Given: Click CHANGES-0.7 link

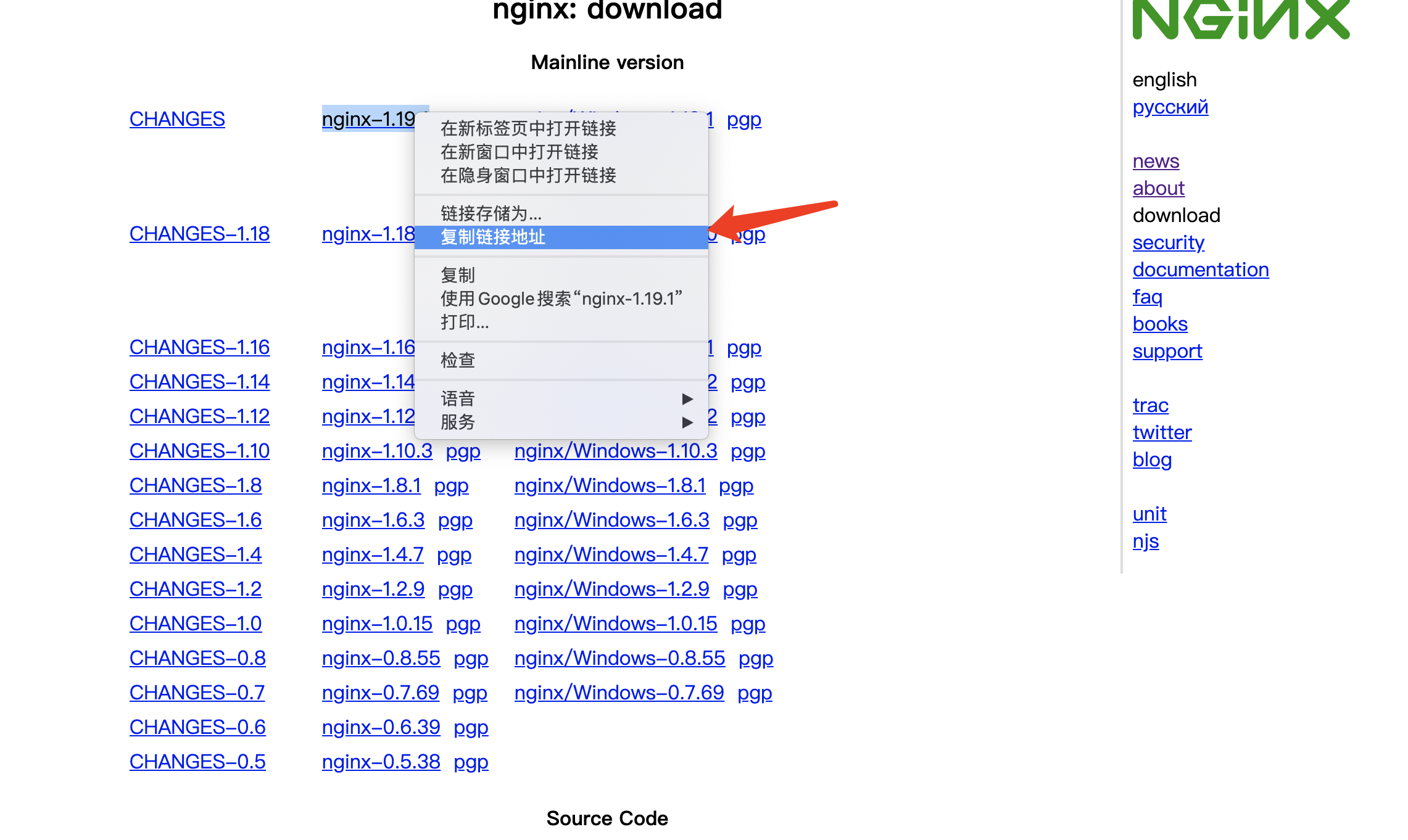Looking at the screenshot, I should (x=197, y=693).
